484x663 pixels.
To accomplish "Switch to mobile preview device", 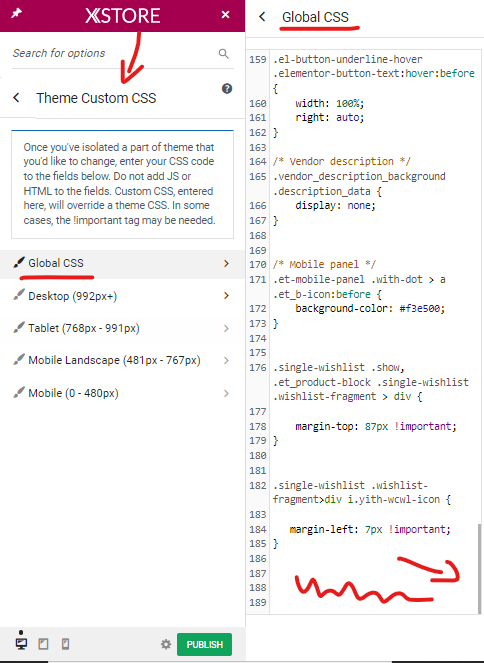I will pos(65,644).
